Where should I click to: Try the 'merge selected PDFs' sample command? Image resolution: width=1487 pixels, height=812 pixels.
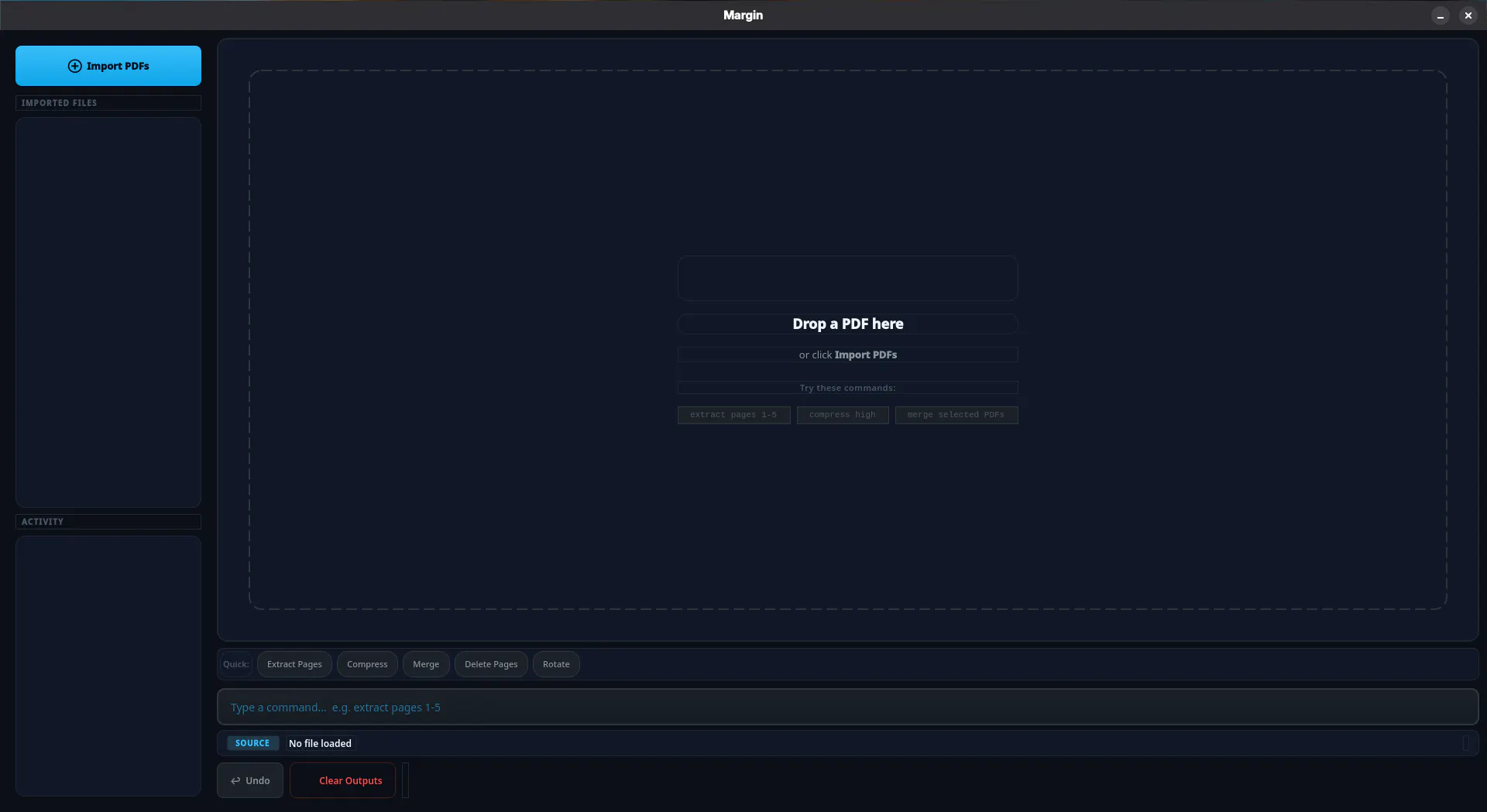[956, 415]
